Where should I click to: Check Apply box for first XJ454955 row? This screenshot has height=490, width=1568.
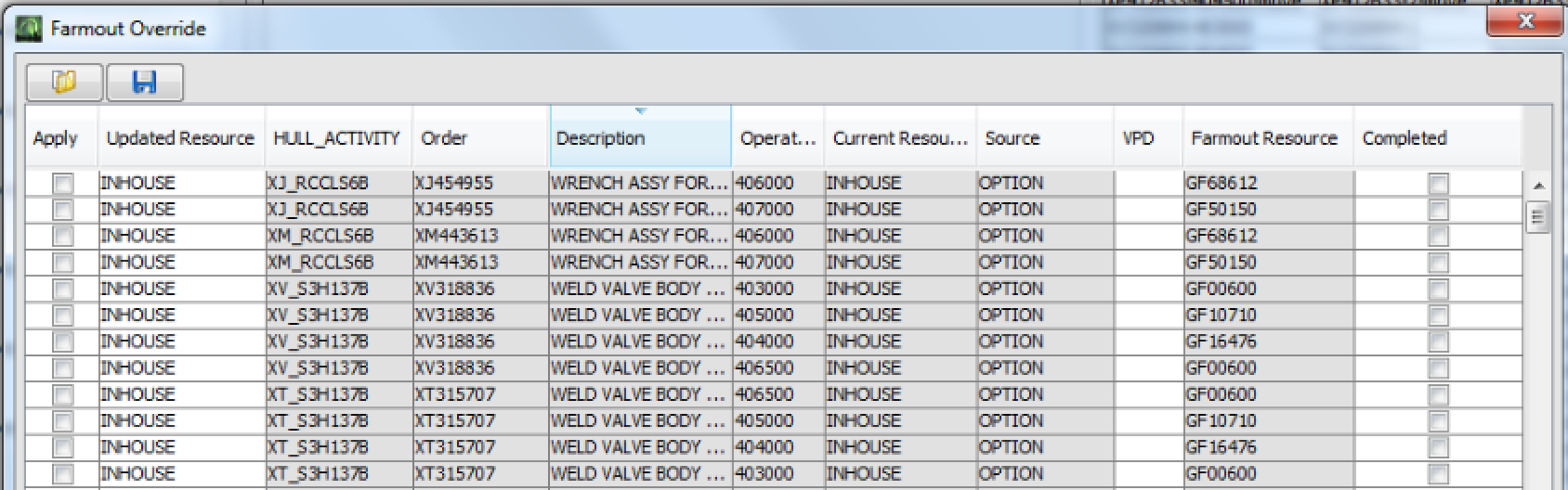click(x=62, y=184)
